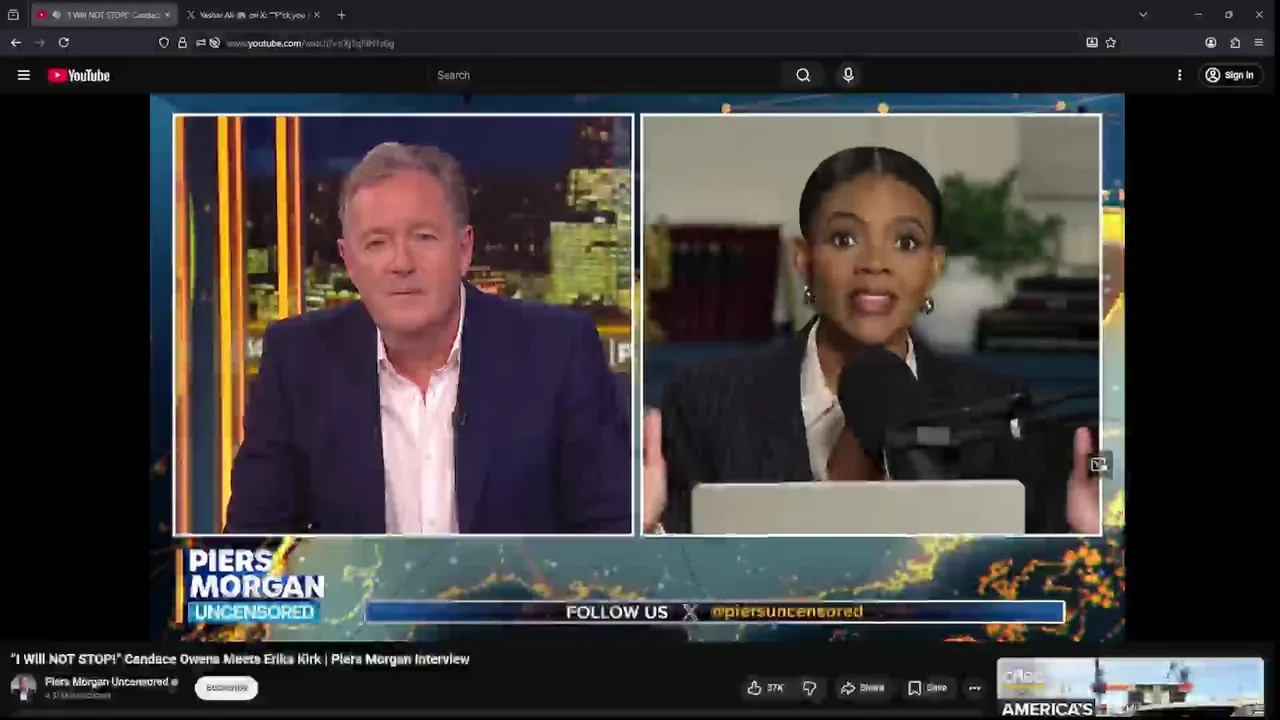Close the Yashar Ali X tab
Image resolution: width=1280 pixels, height=720 pixels.
[x=317, y=15]
